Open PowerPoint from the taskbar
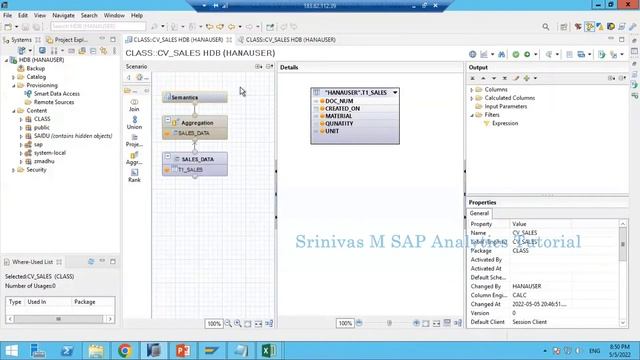640x360 pixels. tap(183, 351)
